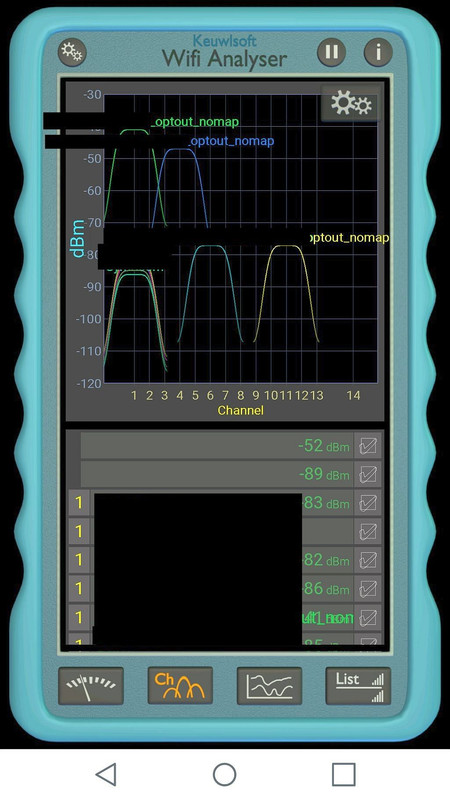450x800 pixels.
Task: Switch to signal meter view
Action: 91,686
